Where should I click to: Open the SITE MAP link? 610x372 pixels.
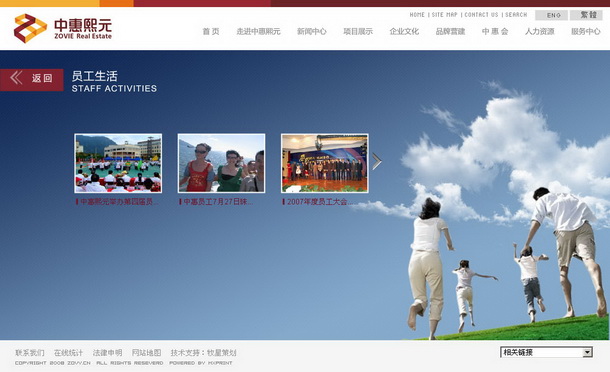coord(445,15)
